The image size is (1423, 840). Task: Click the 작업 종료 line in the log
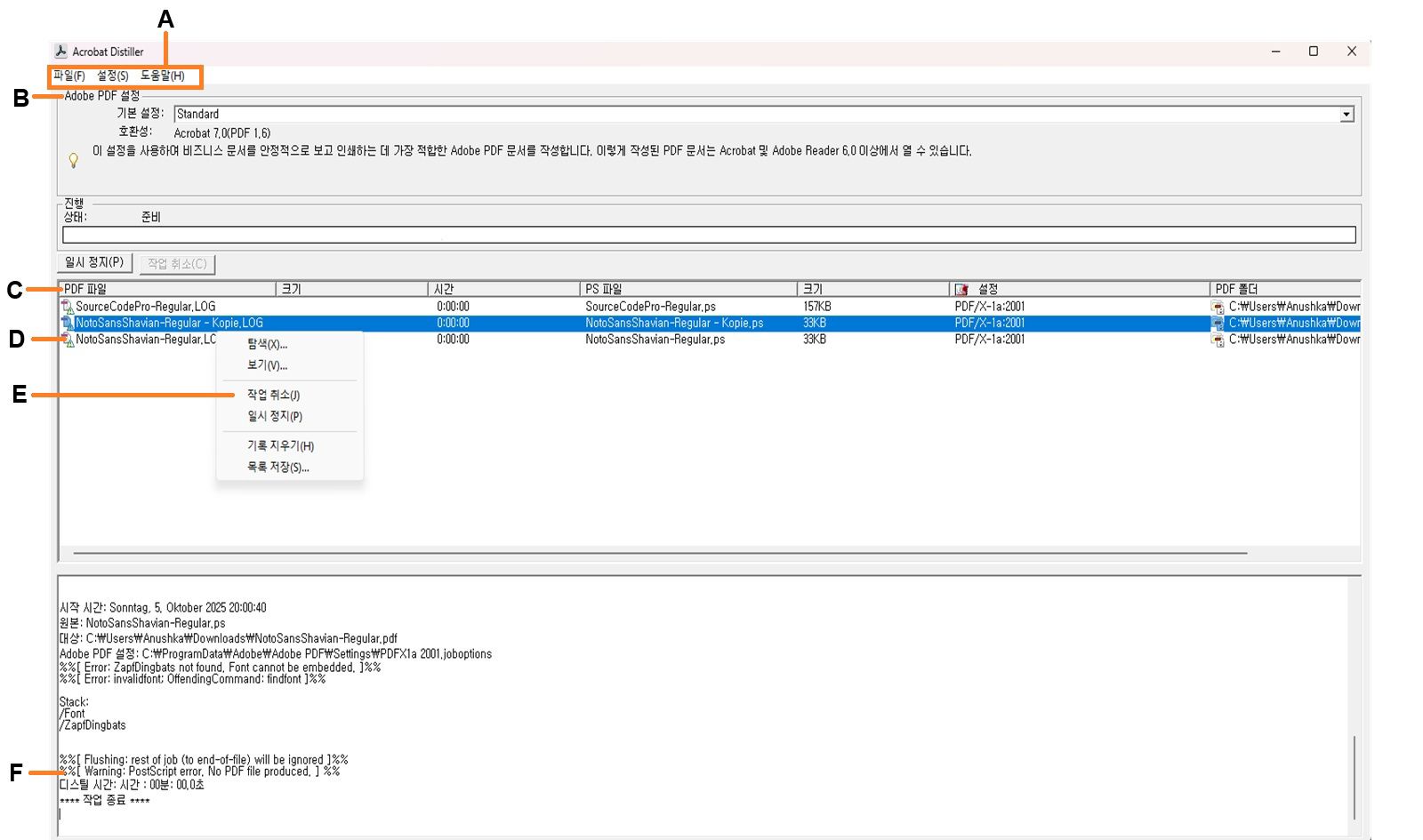coord(105,801)
